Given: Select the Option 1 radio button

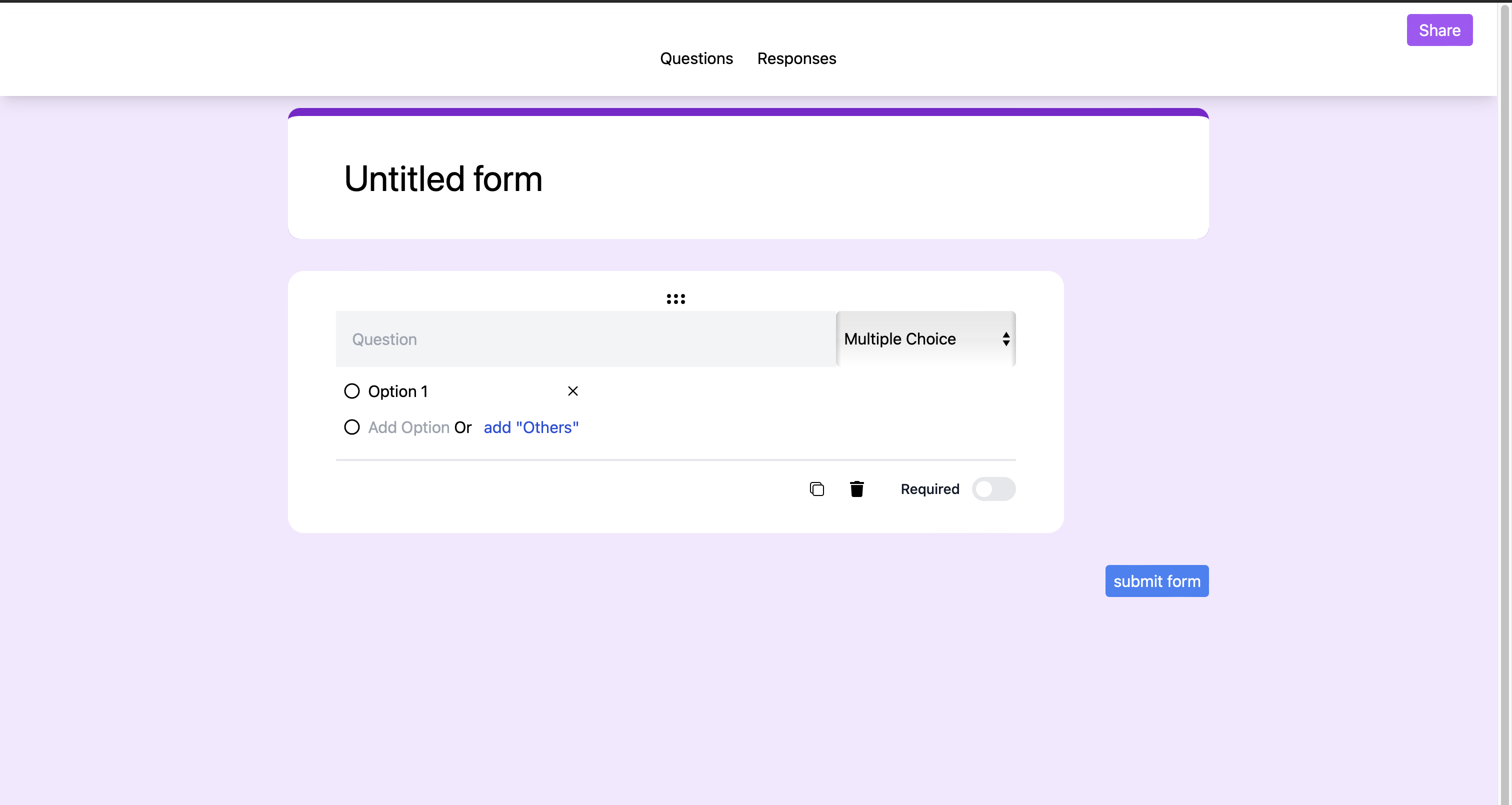Looking at the screenshot, I should 351,390.
